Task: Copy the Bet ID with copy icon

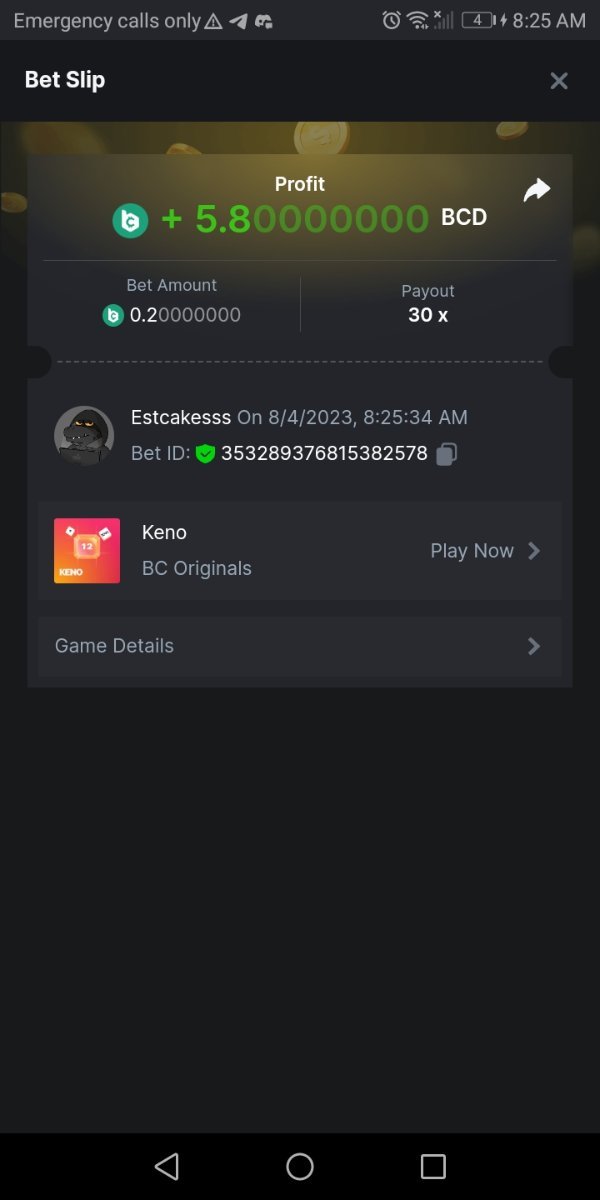Action: coord(447,454)
